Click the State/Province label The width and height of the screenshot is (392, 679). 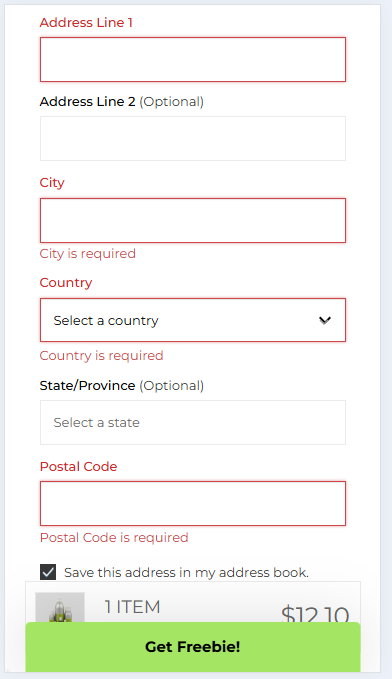[x=87, y=385]
